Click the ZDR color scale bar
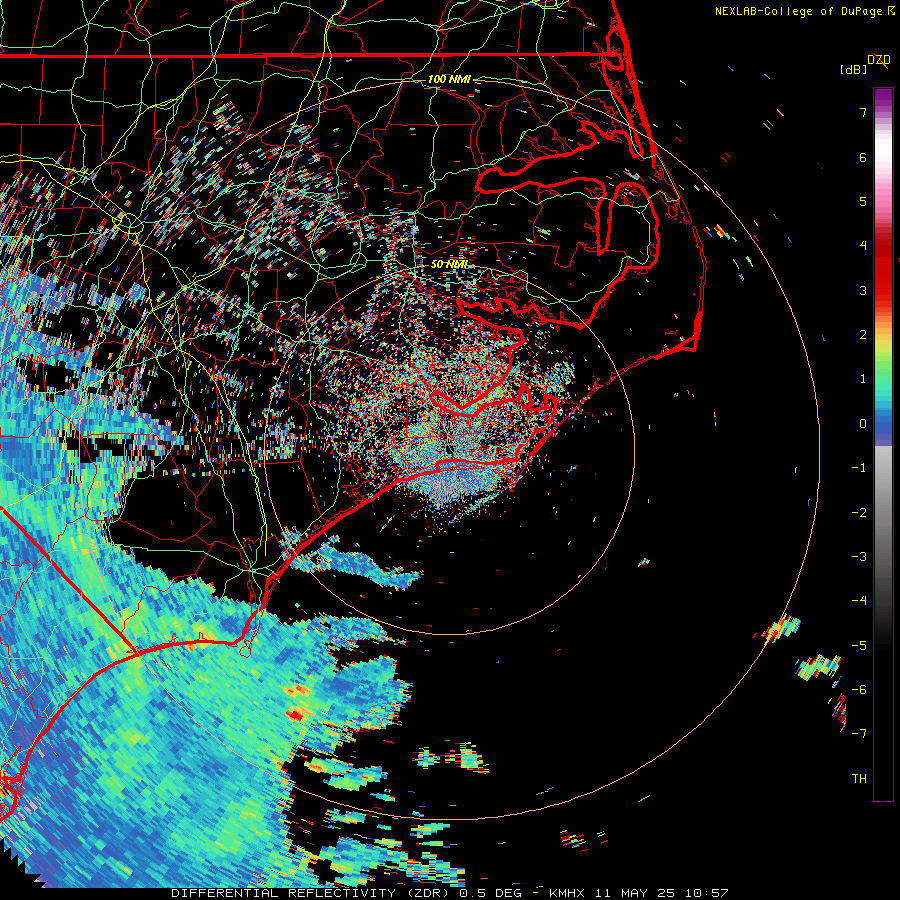This screenshot has width=900, height=900. coord(883,444)
